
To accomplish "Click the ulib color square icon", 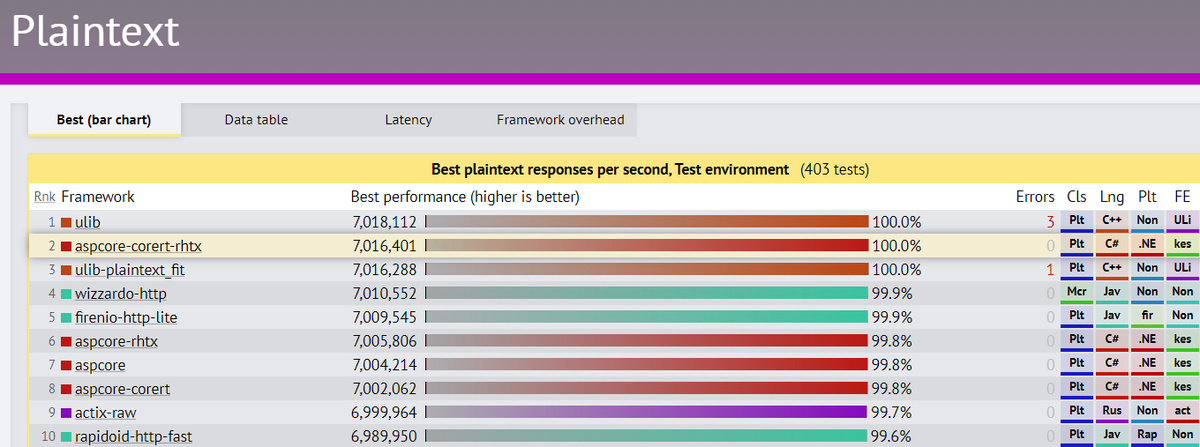I will (66, 222).
